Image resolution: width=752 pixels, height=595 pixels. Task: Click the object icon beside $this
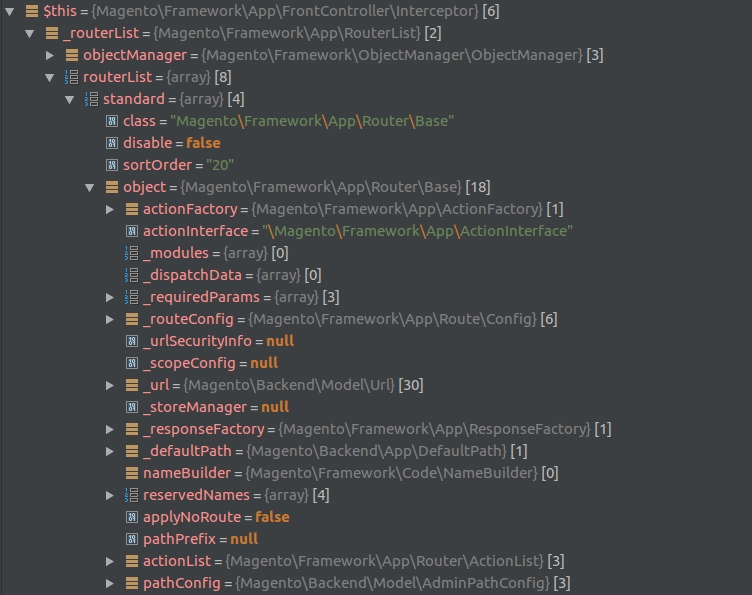32,11
